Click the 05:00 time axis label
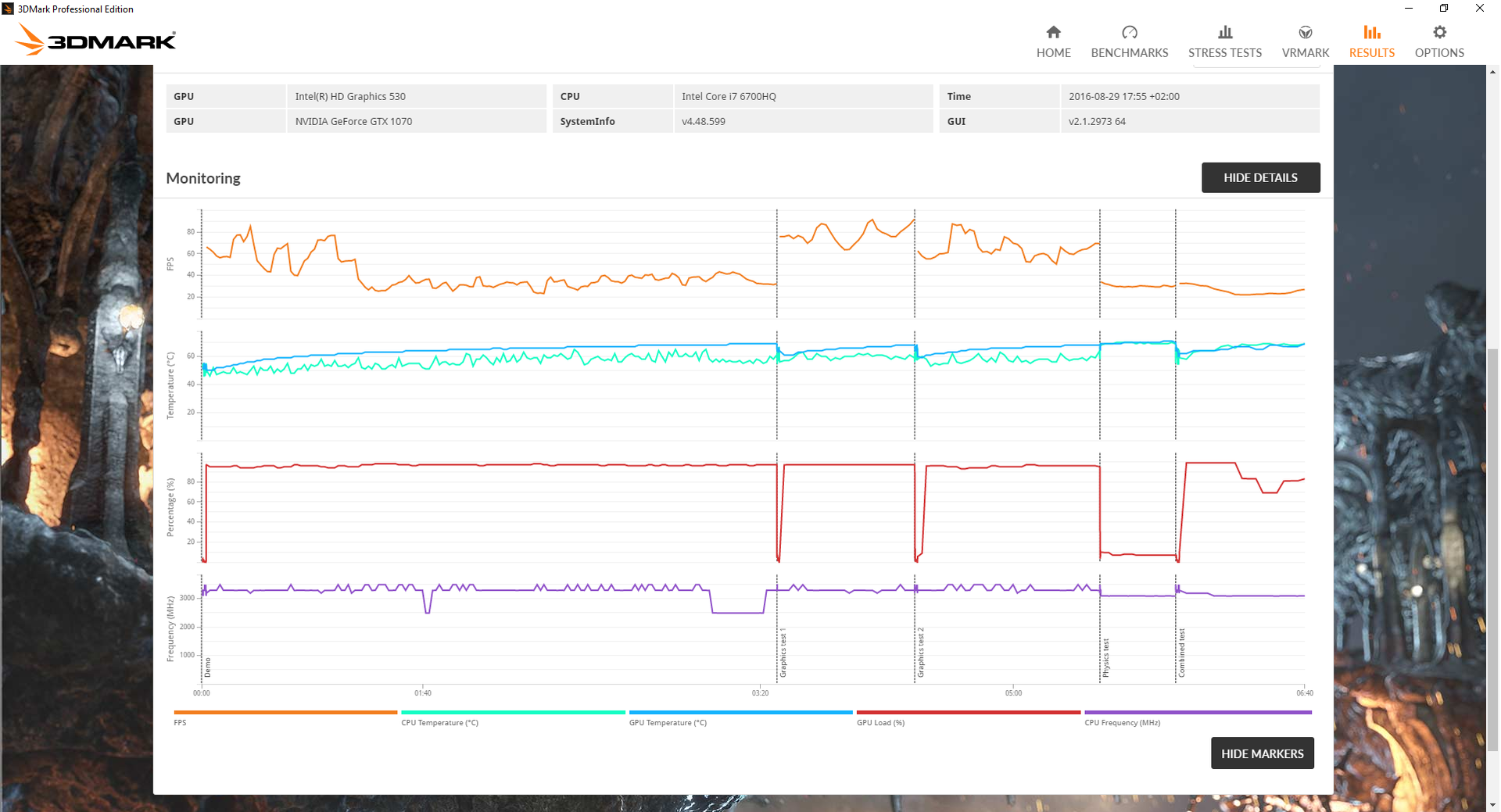 point(1013,693)
